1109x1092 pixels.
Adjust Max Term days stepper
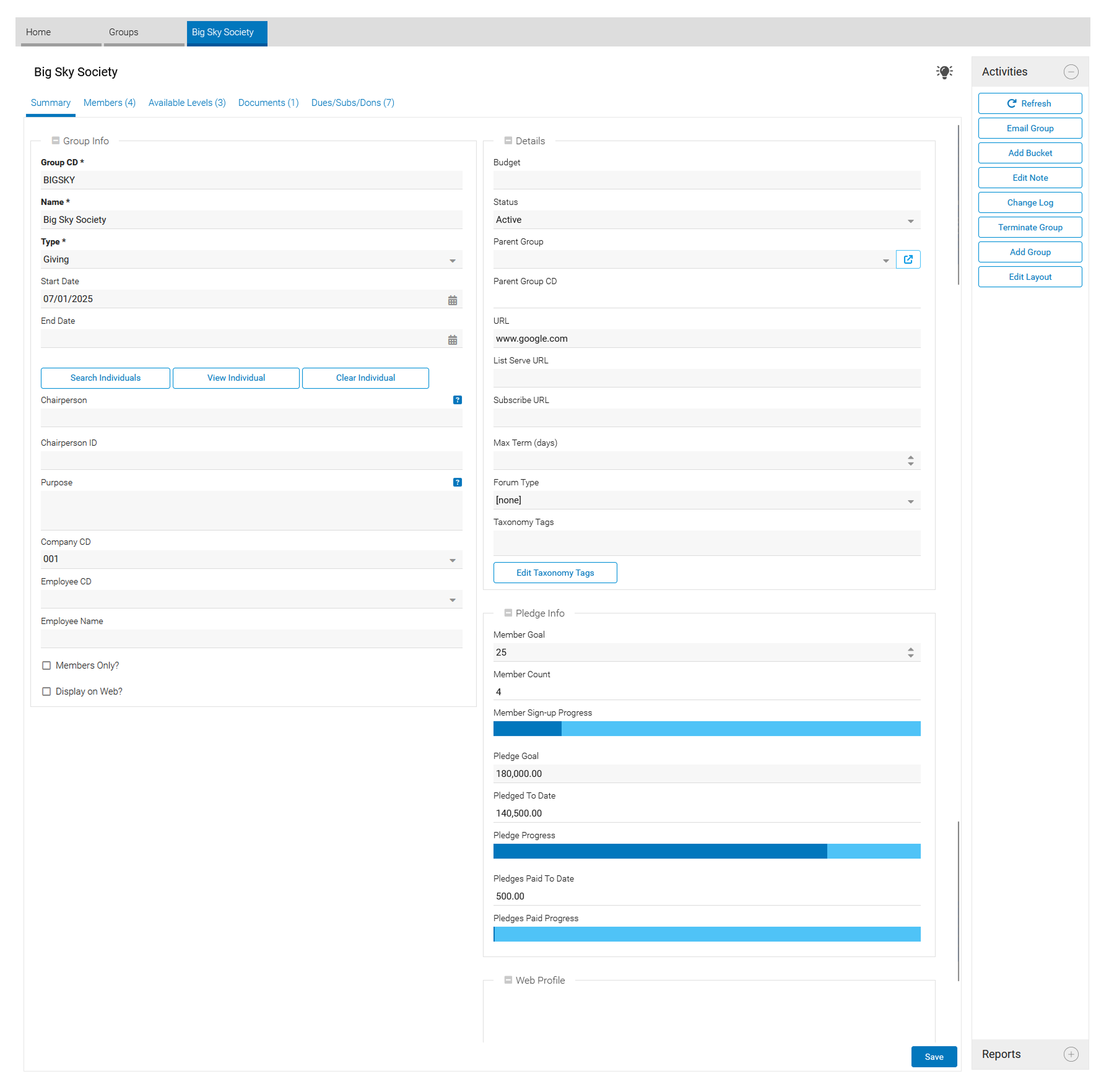911,461
